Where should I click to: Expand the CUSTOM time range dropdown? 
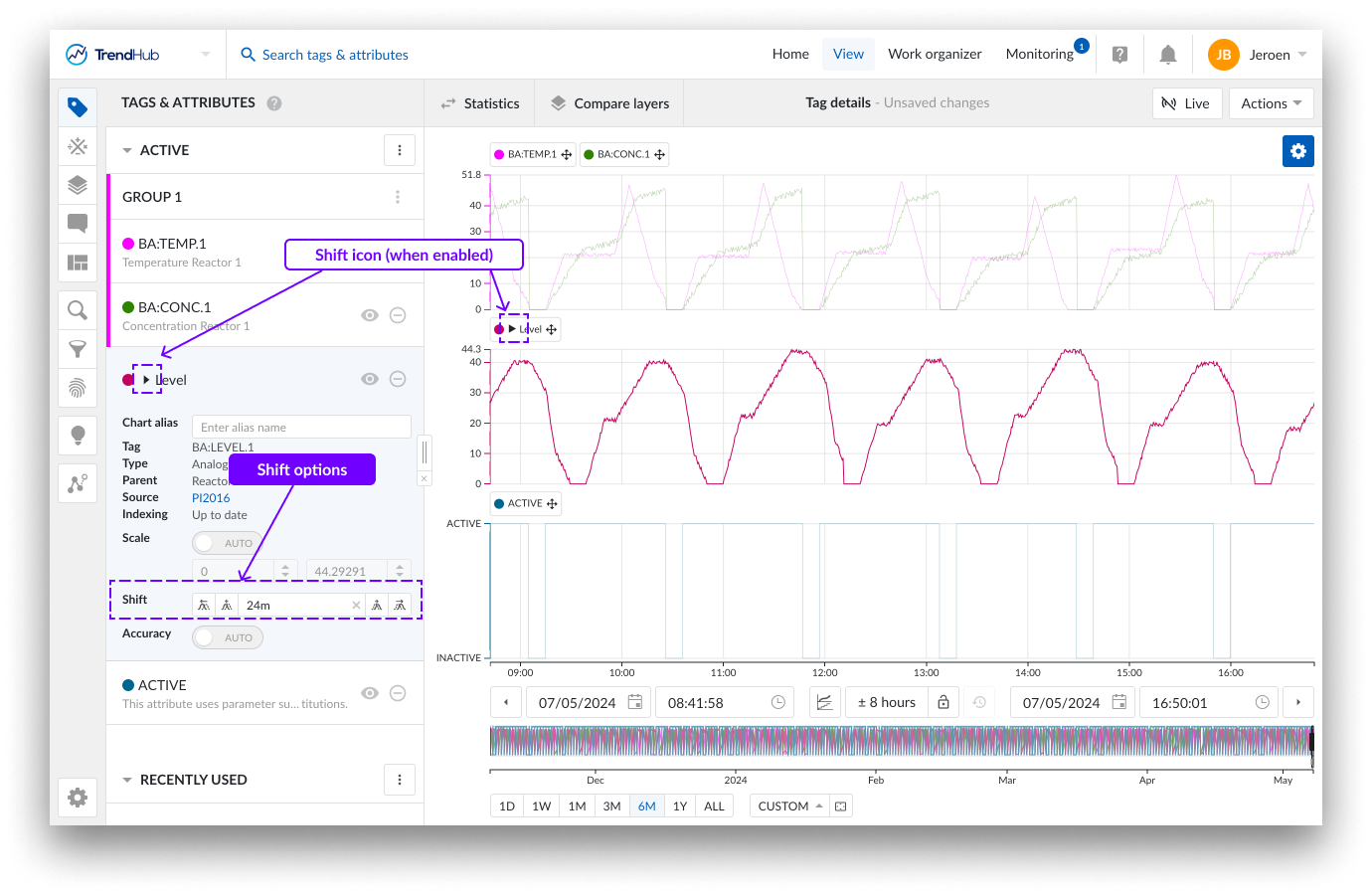tap(789, 806)
